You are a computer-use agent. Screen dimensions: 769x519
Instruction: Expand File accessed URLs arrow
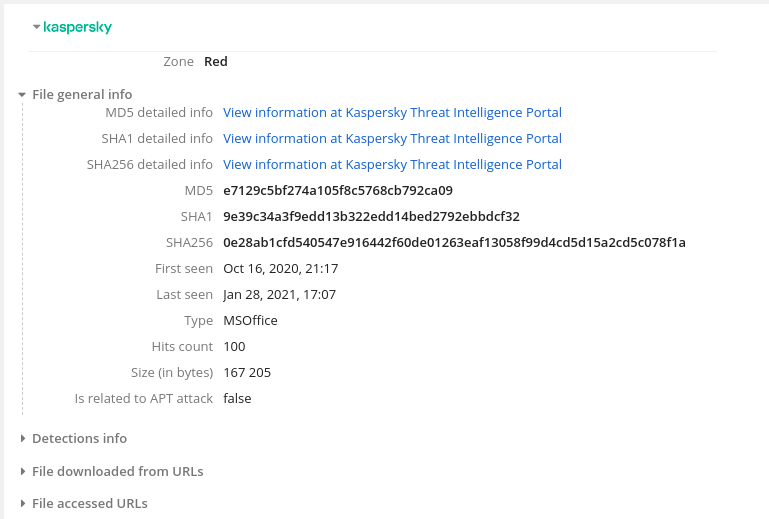point(22,504)
